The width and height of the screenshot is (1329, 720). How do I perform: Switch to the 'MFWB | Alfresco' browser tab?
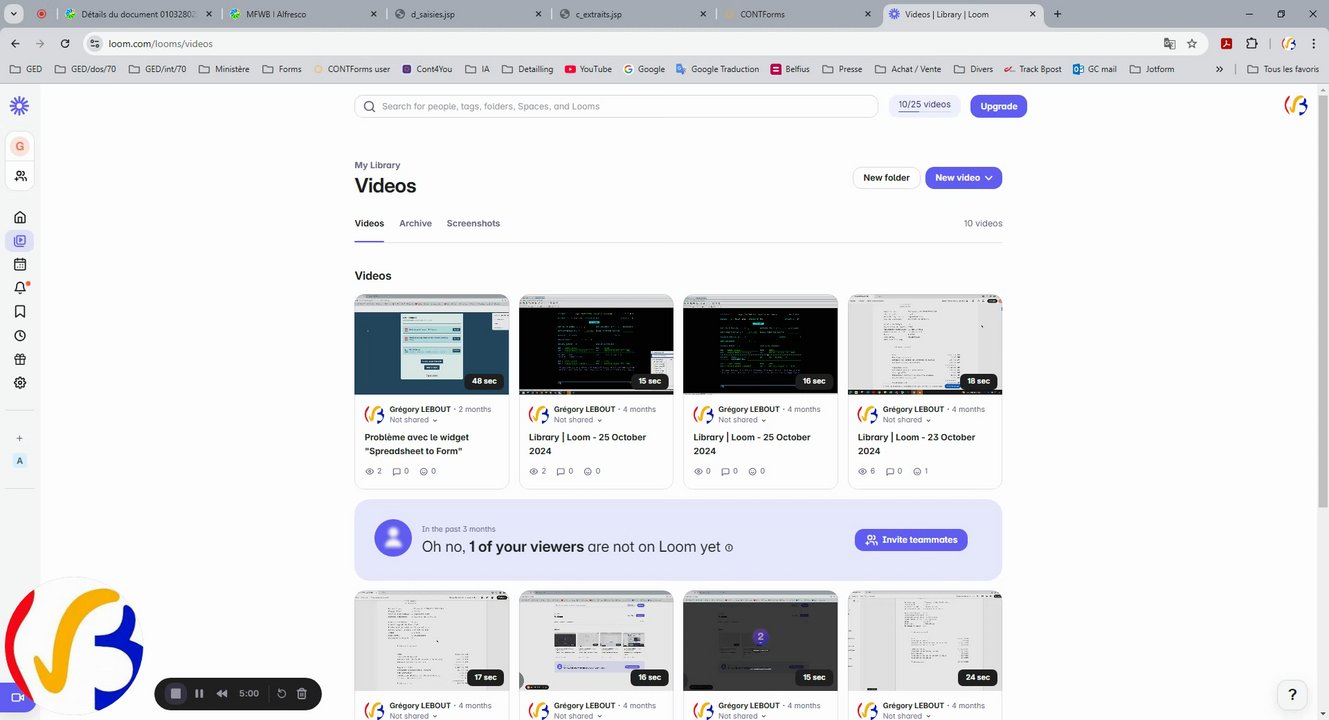pos(304,14)
